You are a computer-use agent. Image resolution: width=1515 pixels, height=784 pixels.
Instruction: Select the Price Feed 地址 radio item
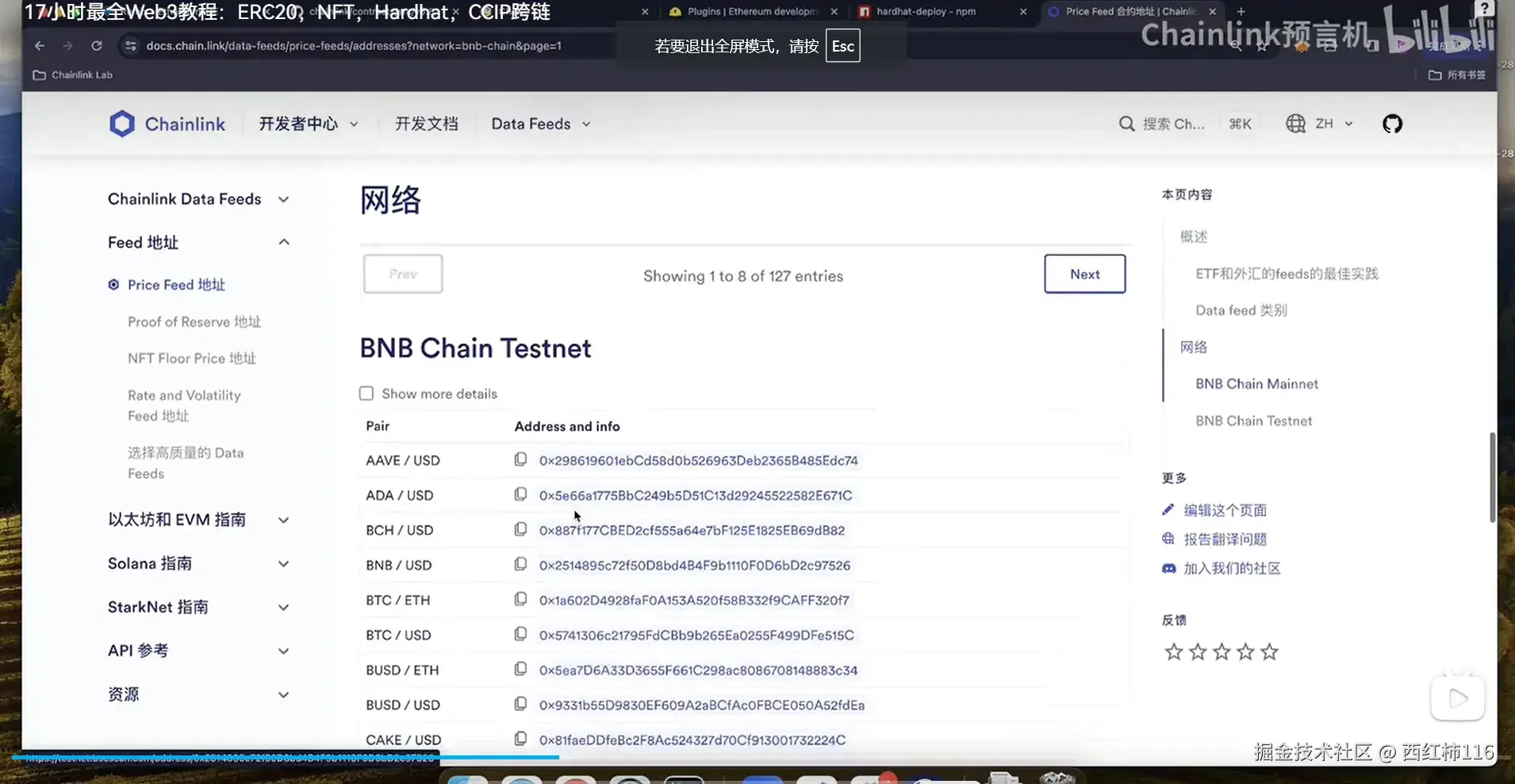(113, 285)
